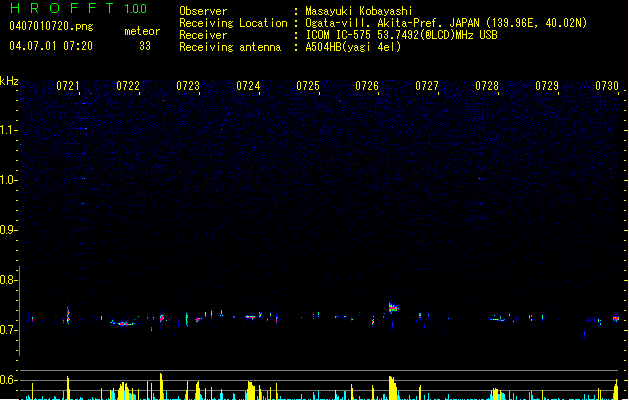
Task: Click the 0.8 frequency axis label
Action: coord(8,280)
